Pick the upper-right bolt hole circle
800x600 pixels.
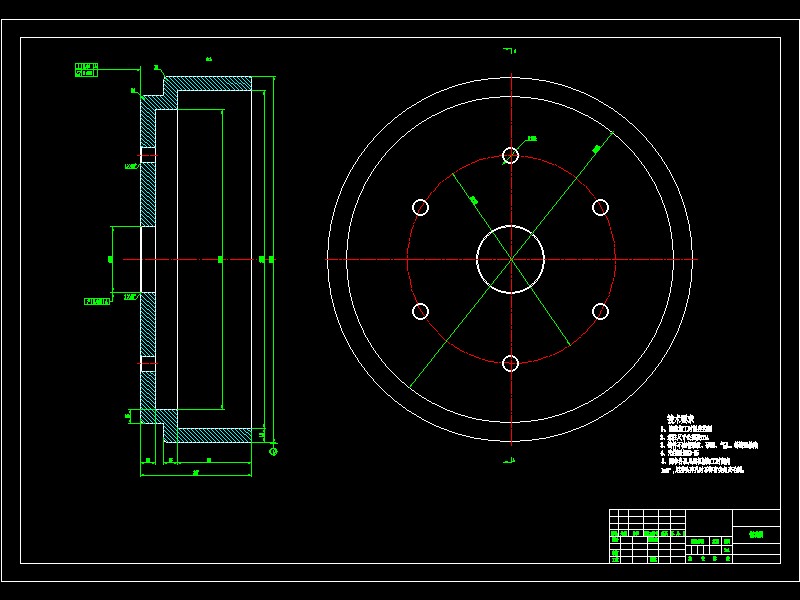tap(601, 208)
